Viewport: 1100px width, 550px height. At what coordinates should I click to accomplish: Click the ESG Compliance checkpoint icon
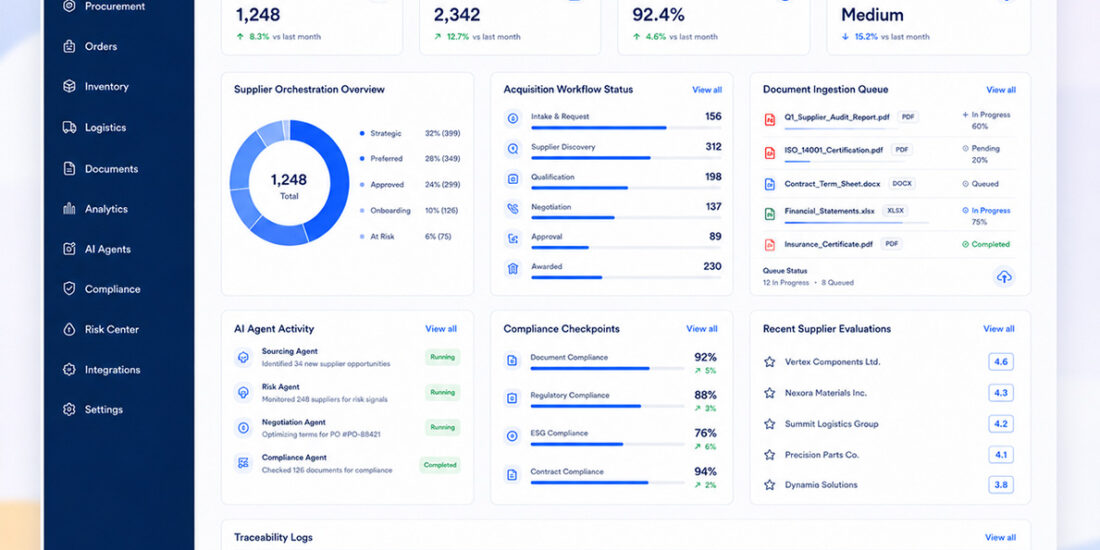pyautogui.click(x=512, y=436)
